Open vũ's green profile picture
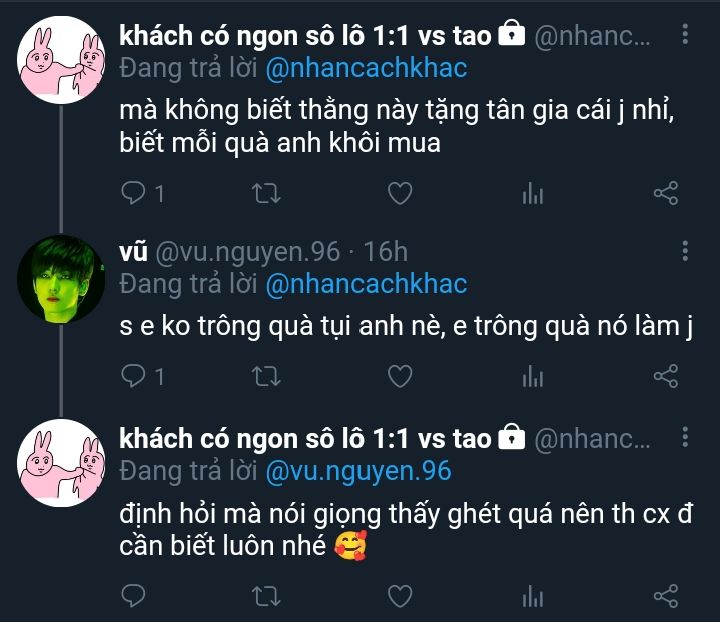 [61, 279]
